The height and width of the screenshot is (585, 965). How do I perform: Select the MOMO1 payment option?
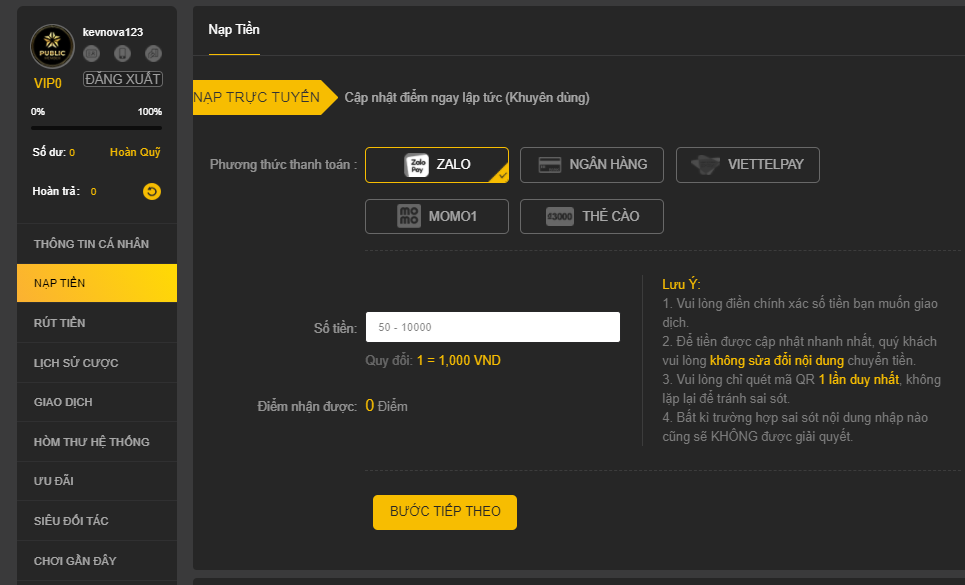(x=437, y=216)
